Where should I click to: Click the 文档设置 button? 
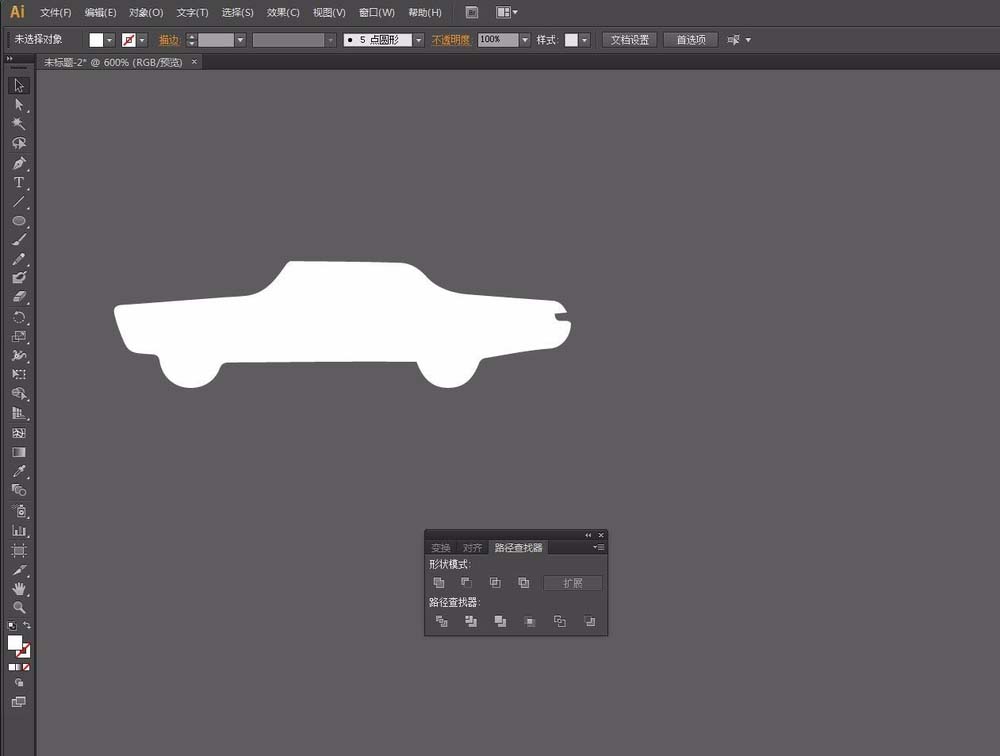click(x=629, y=40)
